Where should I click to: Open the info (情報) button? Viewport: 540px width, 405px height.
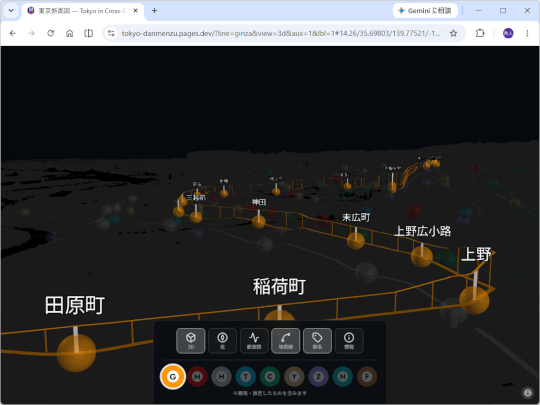[x=349, y=341]
